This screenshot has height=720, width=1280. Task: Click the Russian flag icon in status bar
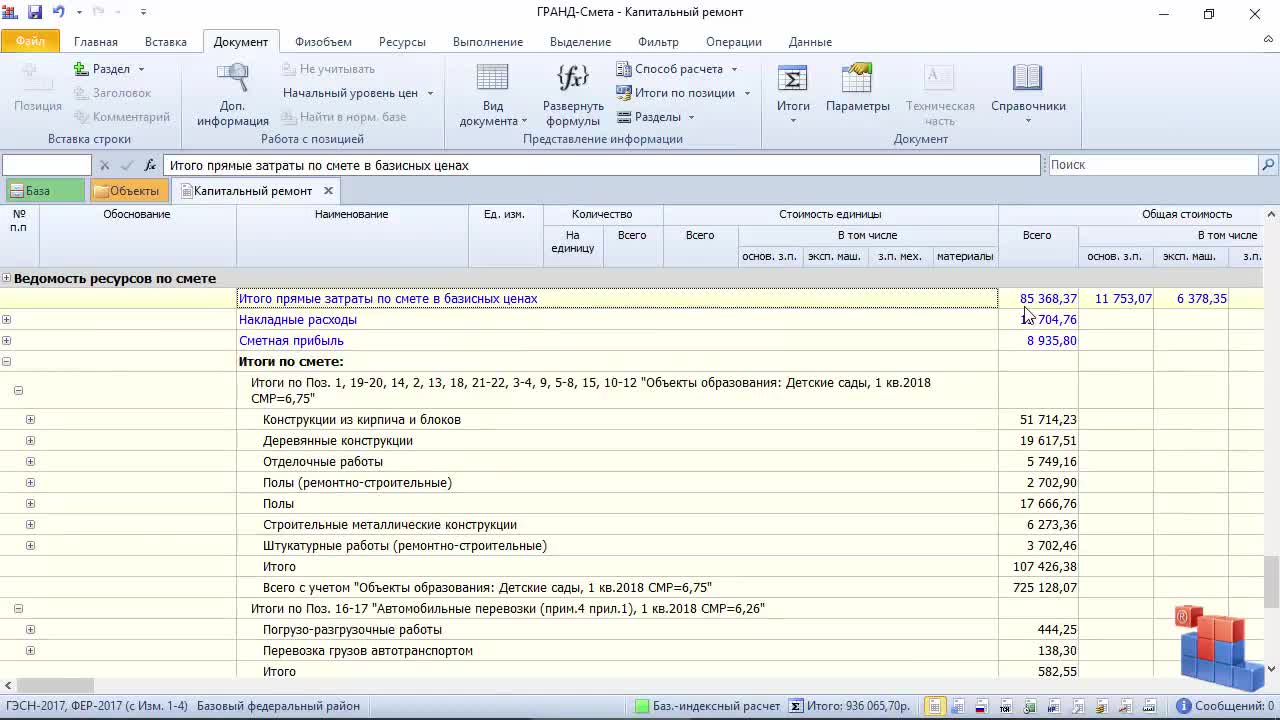click(982, 706)
